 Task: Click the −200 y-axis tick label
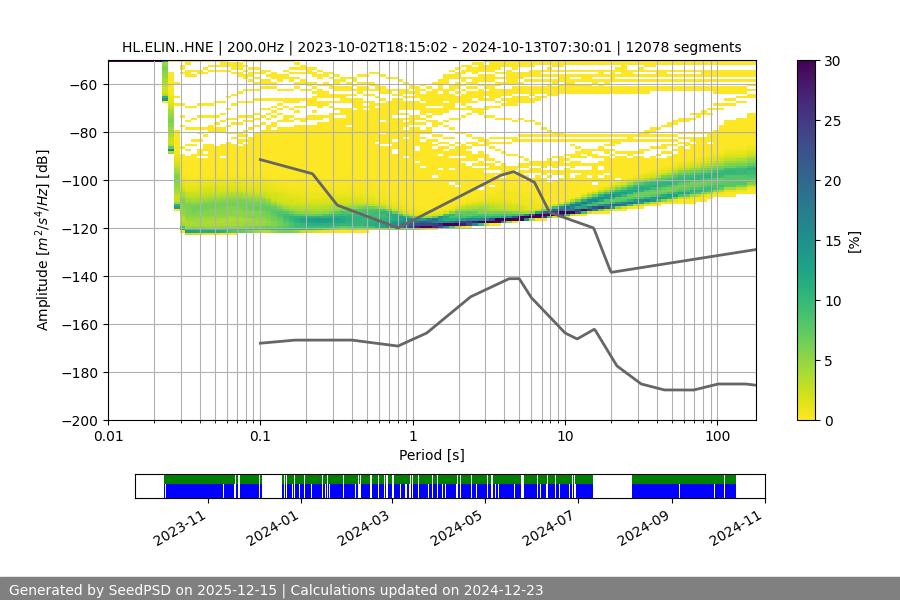pos(81,421)
